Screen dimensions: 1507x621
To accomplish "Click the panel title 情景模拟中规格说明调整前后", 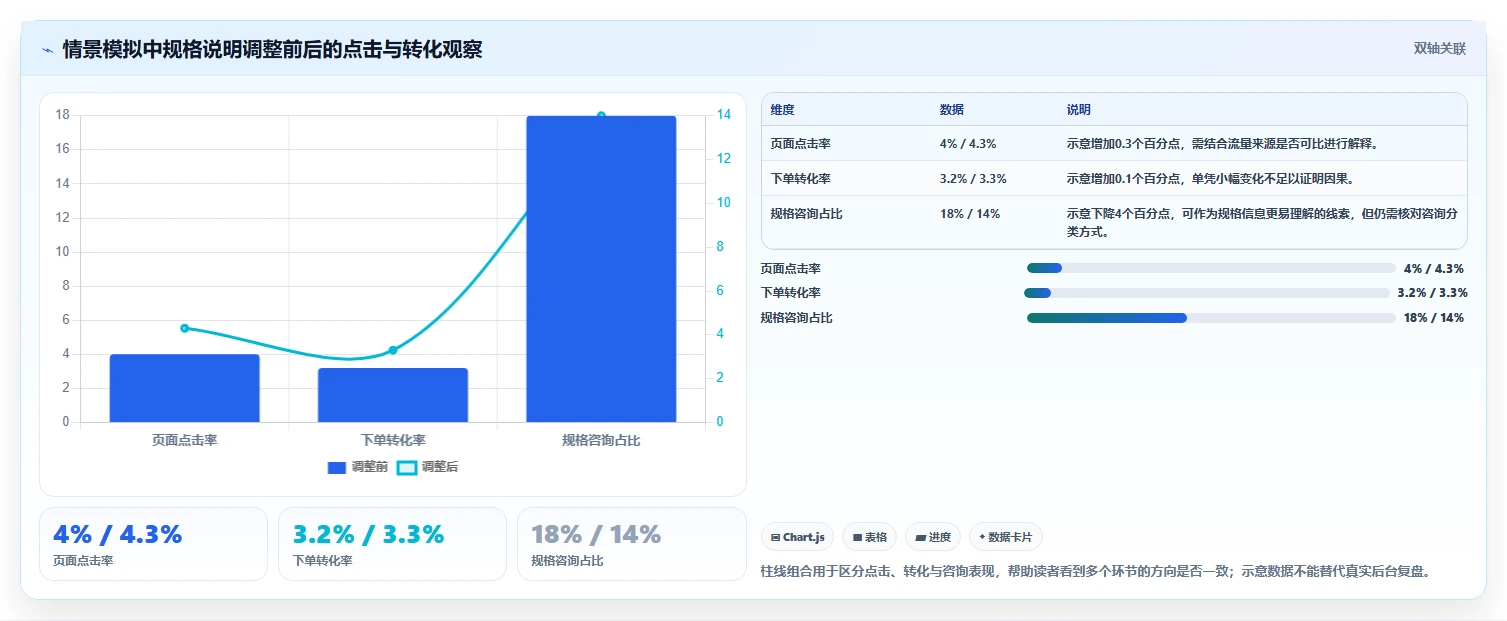I will (x=272, y=50).
